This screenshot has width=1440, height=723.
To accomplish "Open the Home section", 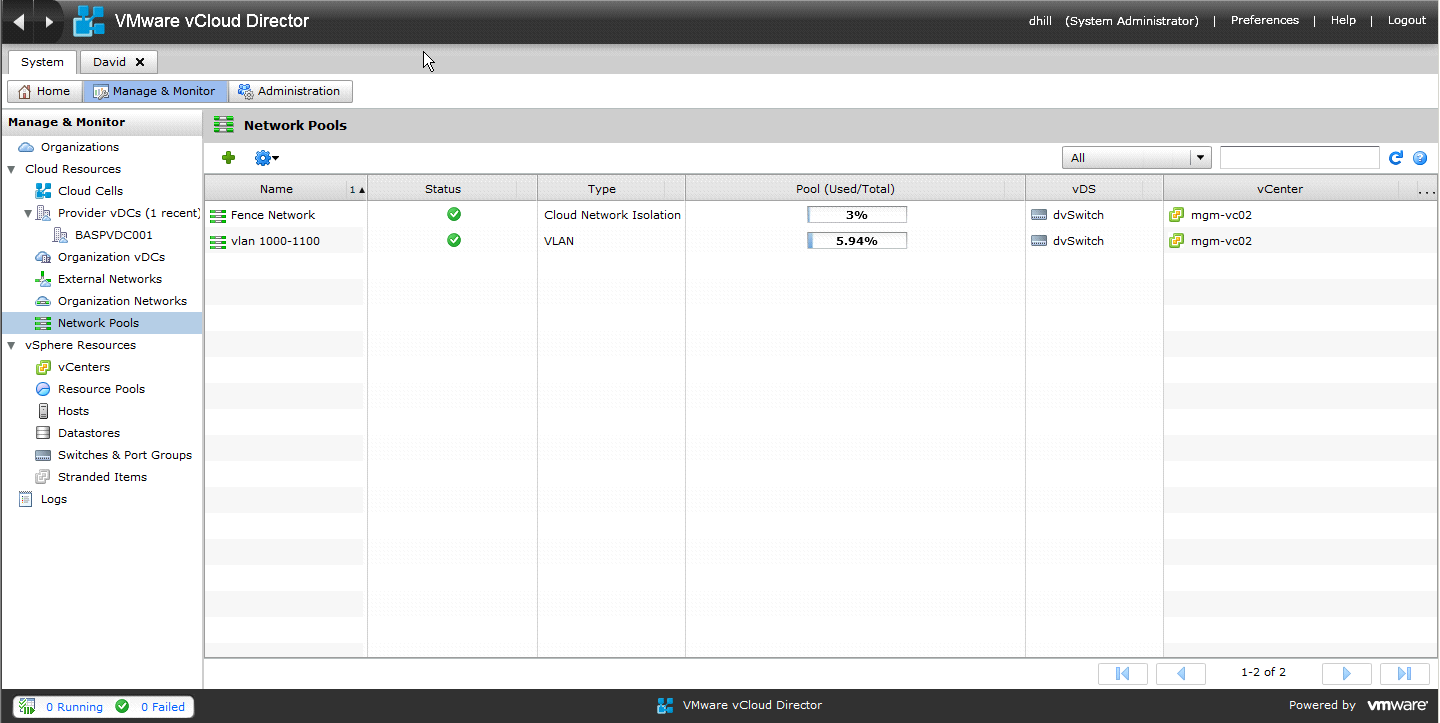I will 45,91.
